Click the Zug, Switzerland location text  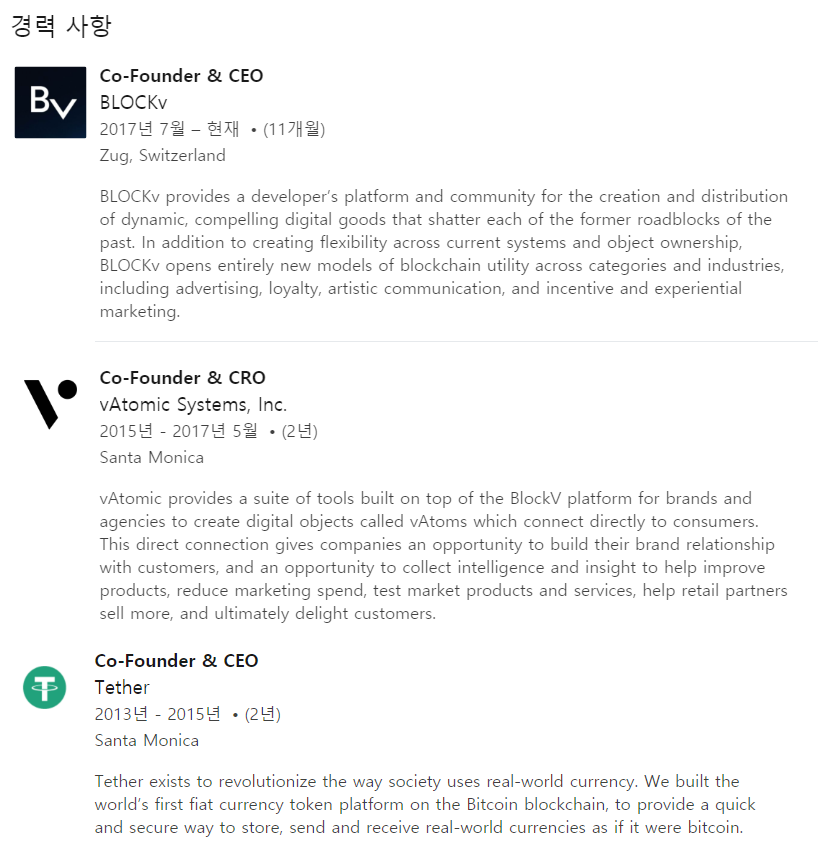click(162, 156)
